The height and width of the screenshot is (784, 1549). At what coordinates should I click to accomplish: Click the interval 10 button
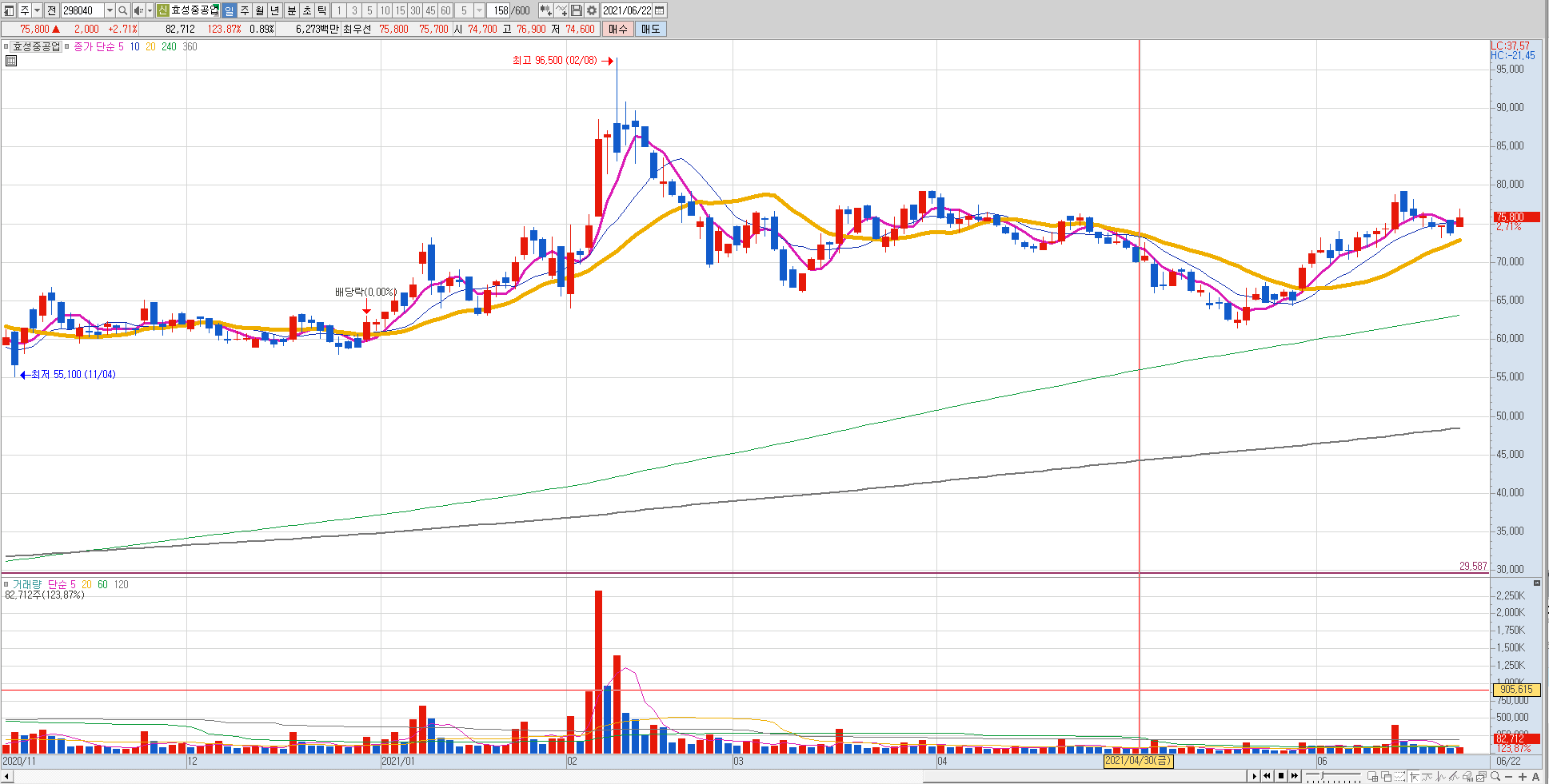point(385,10)
